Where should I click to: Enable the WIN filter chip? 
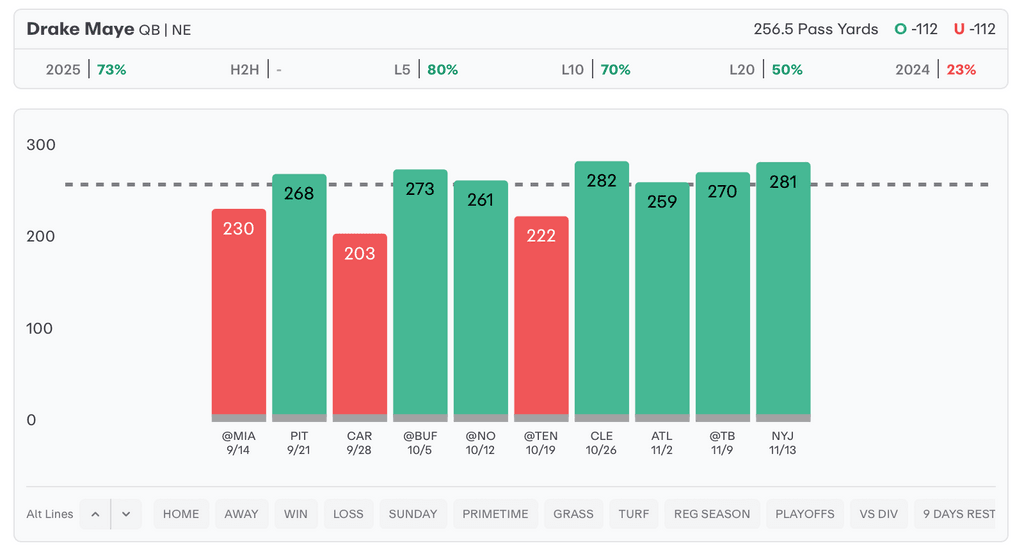click(x=296, y=514)
